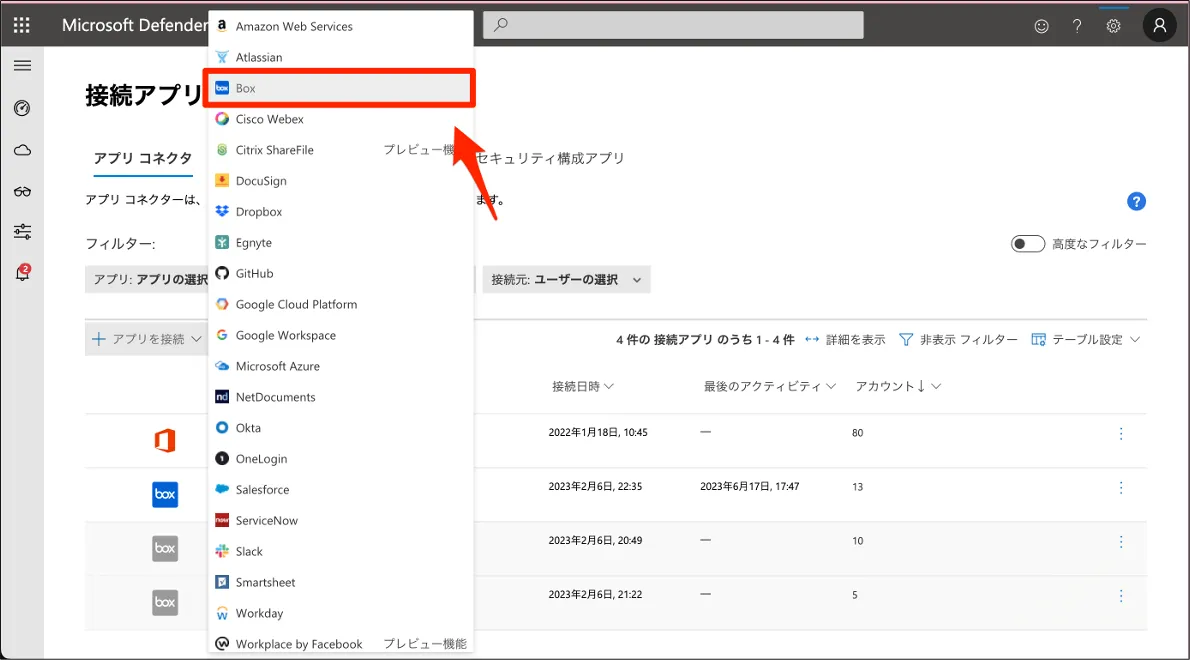Viewport: 1190px width, 660px height.
Task: Open the app launcher waffle icon
Action: [x=21, y=25]
